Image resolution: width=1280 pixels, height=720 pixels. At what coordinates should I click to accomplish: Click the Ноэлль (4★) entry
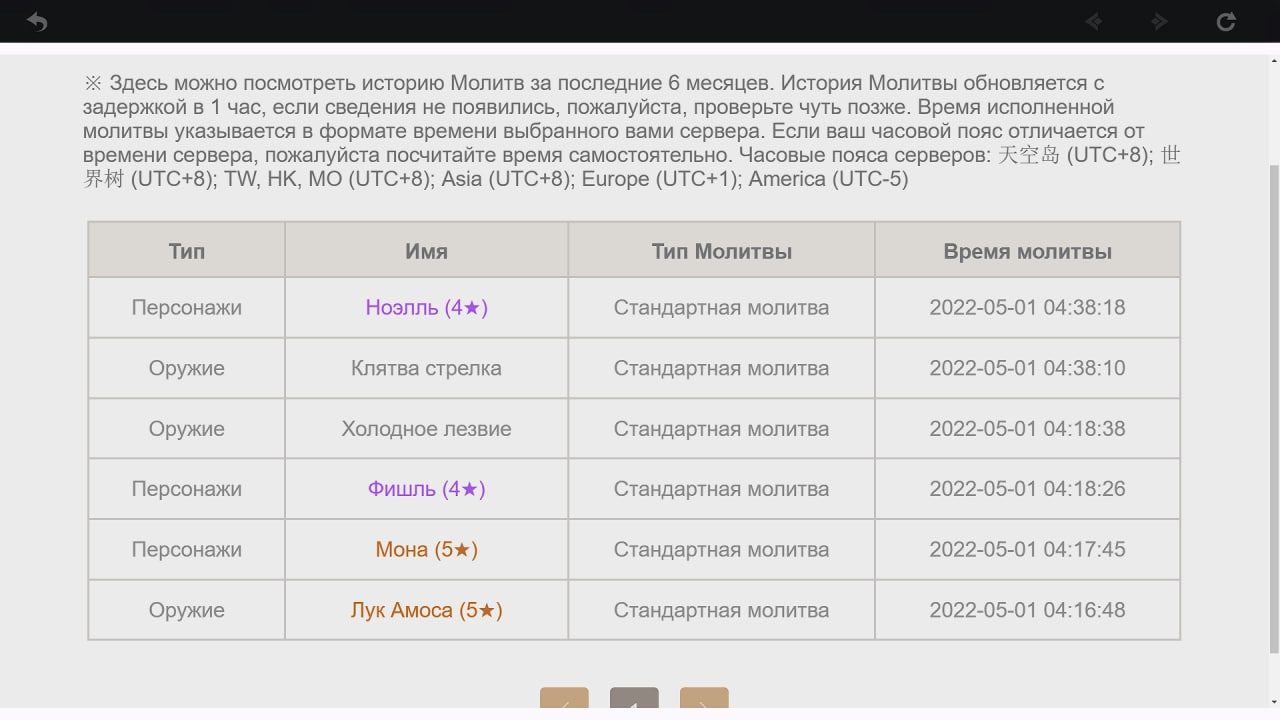(x=426, y=308)
